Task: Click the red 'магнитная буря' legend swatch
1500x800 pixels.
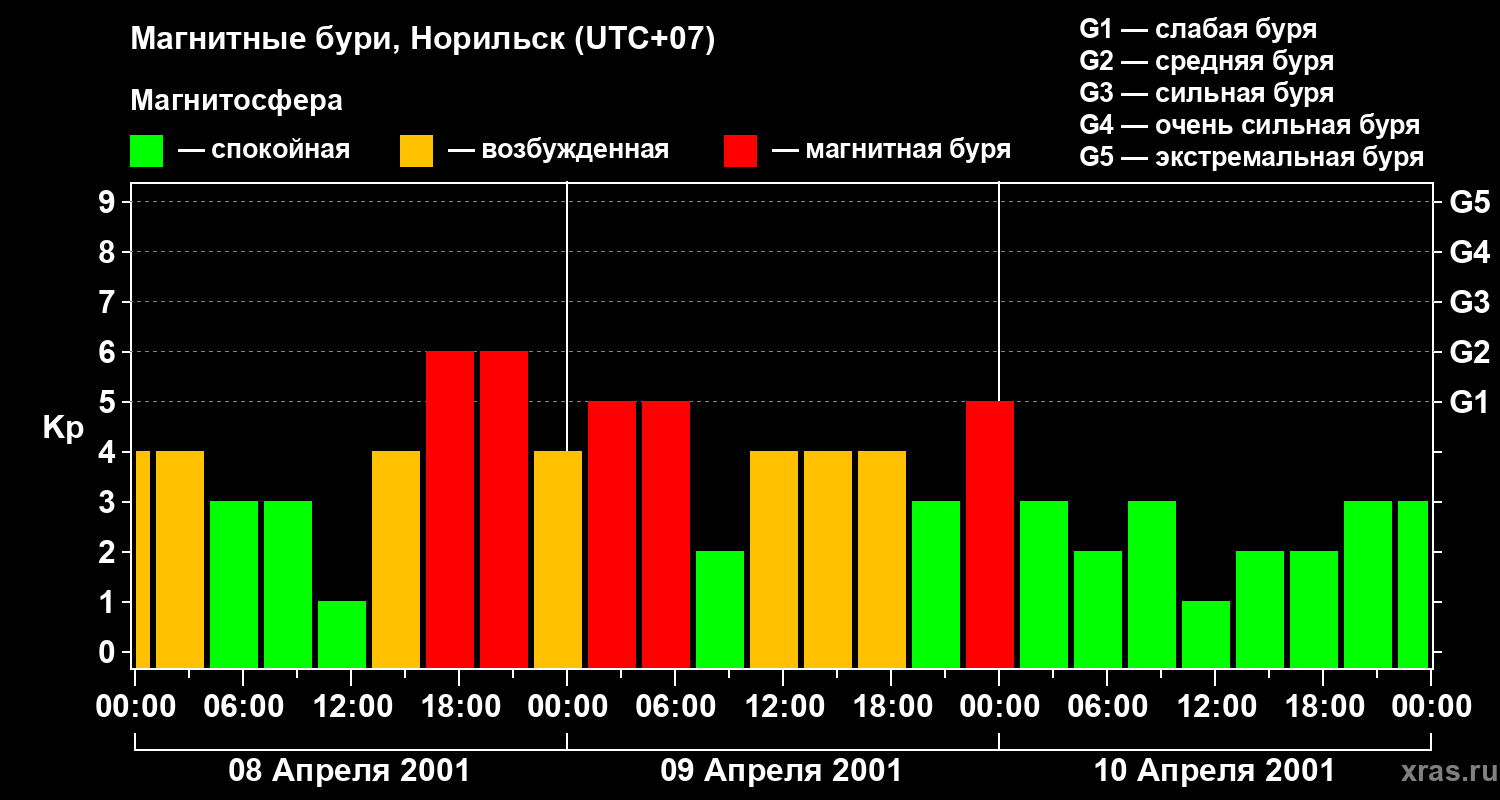Action: pyautogui.click(x=740, y=151)
